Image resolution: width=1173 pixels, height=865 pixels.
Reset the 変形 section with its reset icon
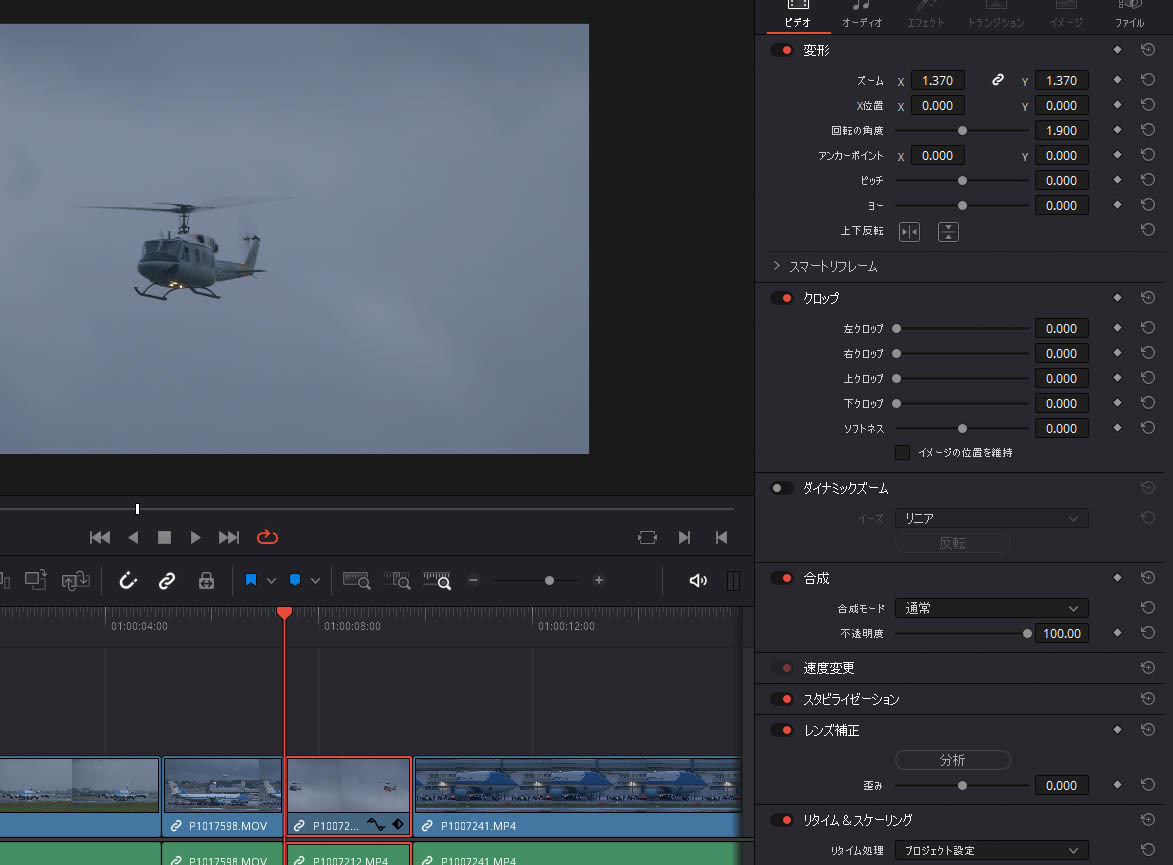point(1147,50)
